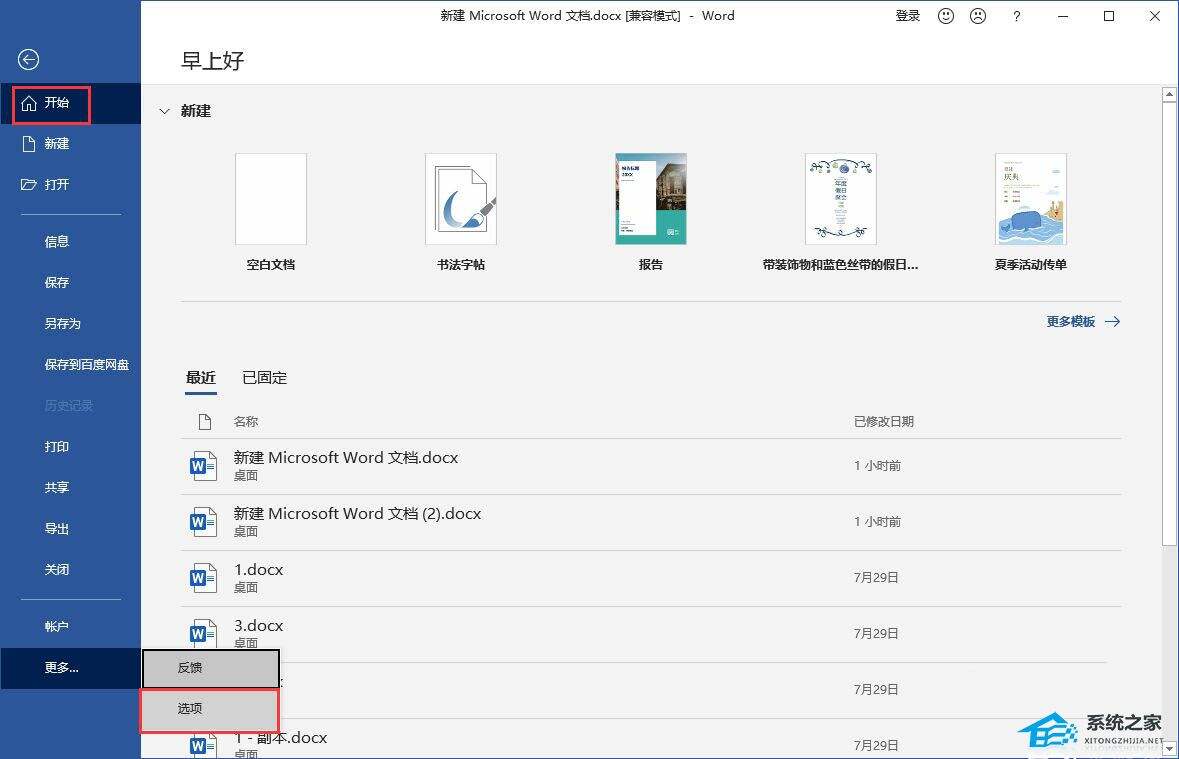Choose 反馈 from the popup menu

tap(211, 668)
